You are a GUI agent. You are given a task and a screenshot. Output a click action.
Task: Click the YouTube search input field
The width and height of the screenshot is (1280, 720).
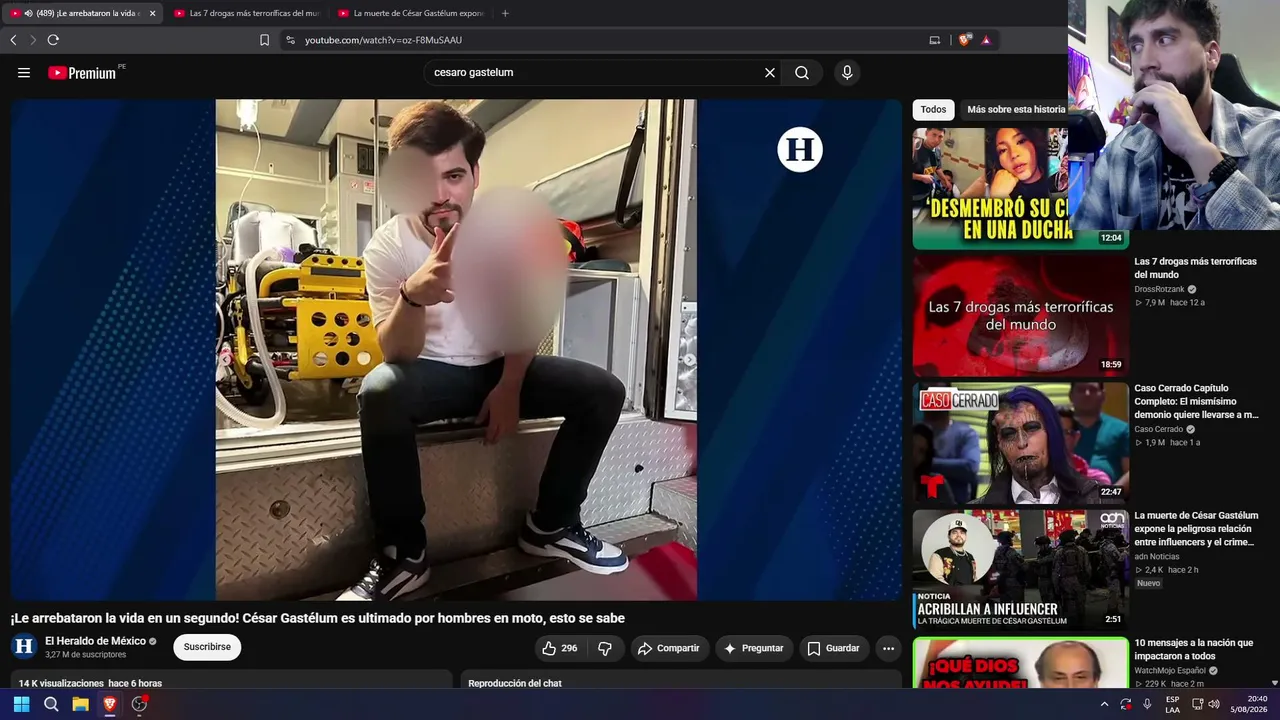595,73
